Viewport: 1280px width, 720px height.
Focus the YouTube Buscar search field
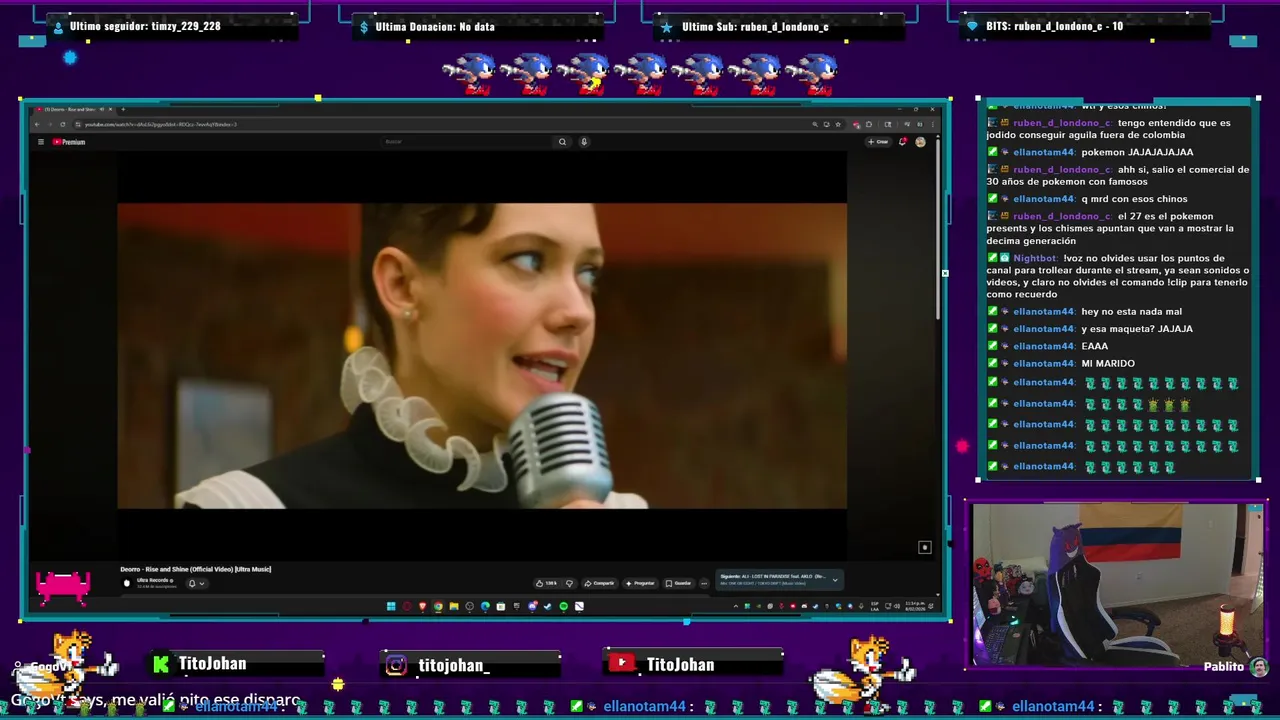pyautogui.click(x=465, y=142)
